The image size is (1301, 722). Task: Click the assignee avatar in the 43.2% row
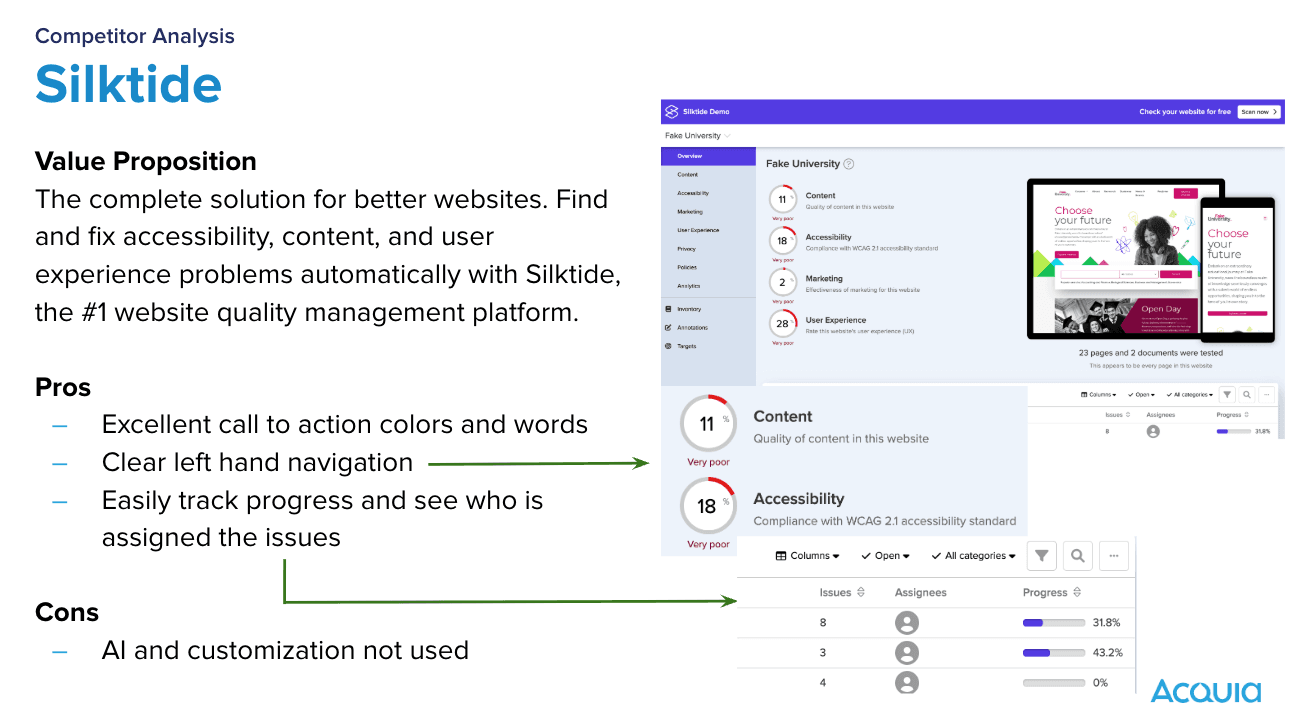click(906, 653)
